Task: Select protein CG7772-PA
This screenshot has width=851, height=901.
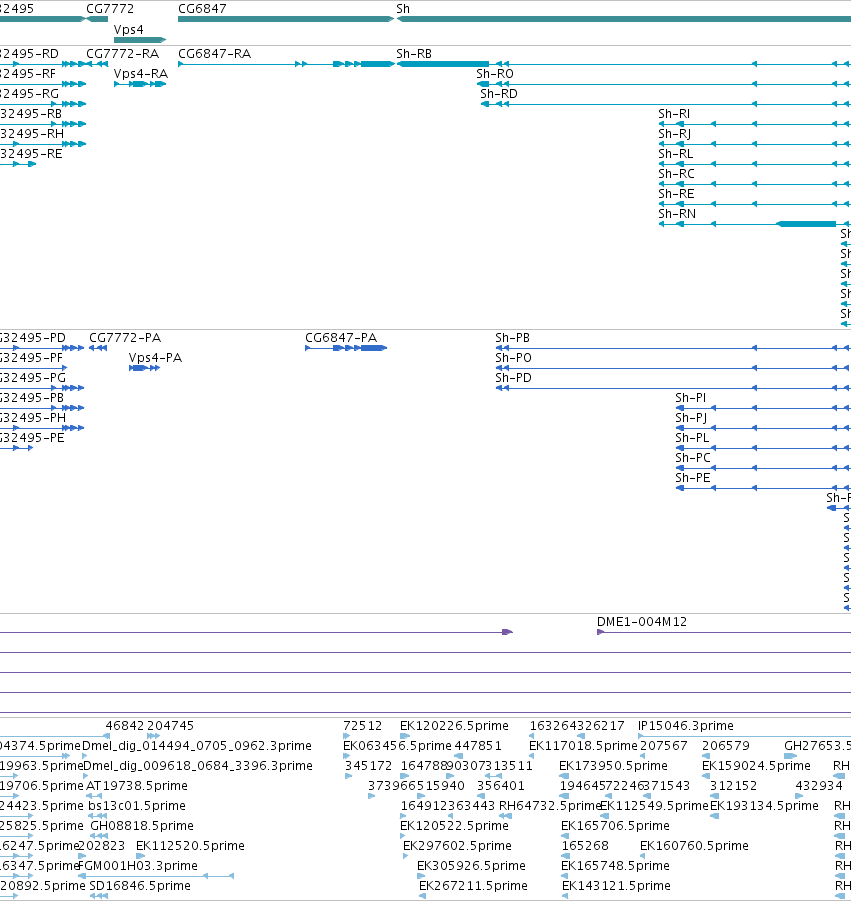Action: point(125,337)
